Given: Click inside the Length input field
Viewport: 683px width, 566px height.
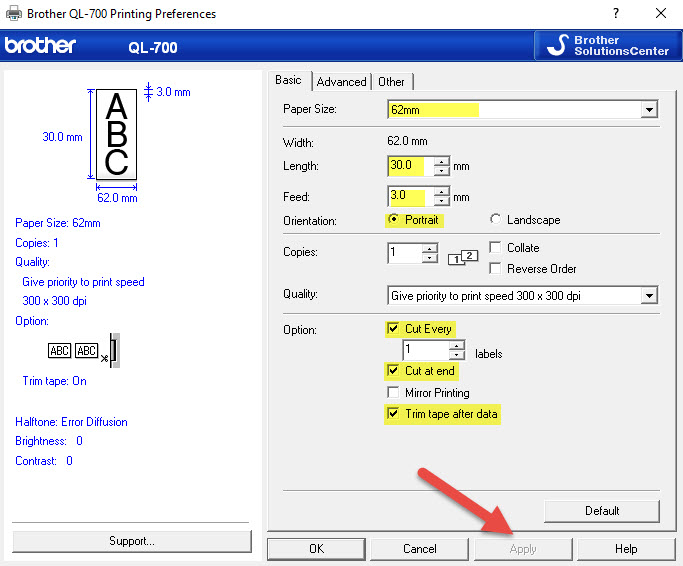Looking at the screenshot, I should coord(405,166).
